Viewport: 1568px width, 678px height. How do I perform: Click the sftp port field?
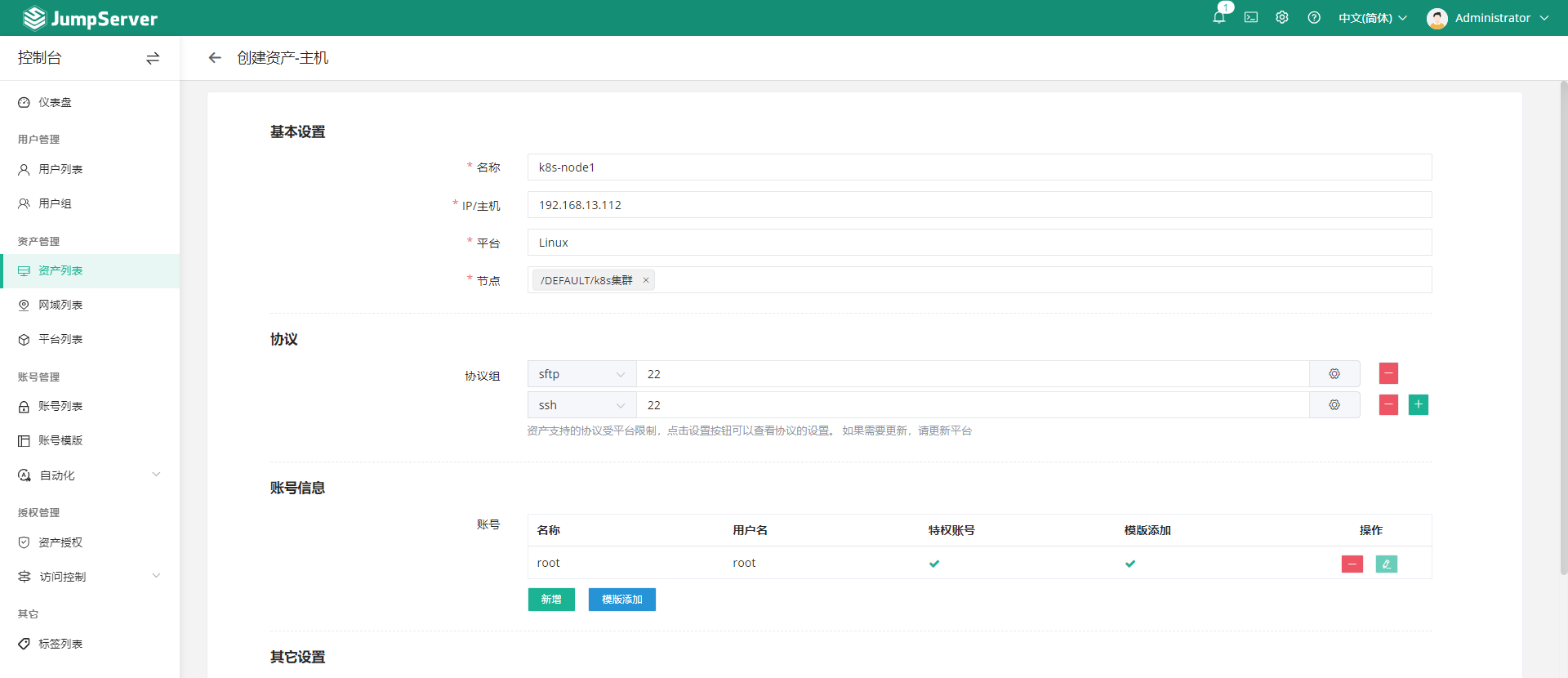pyautogui.click(x=973, y=374)
